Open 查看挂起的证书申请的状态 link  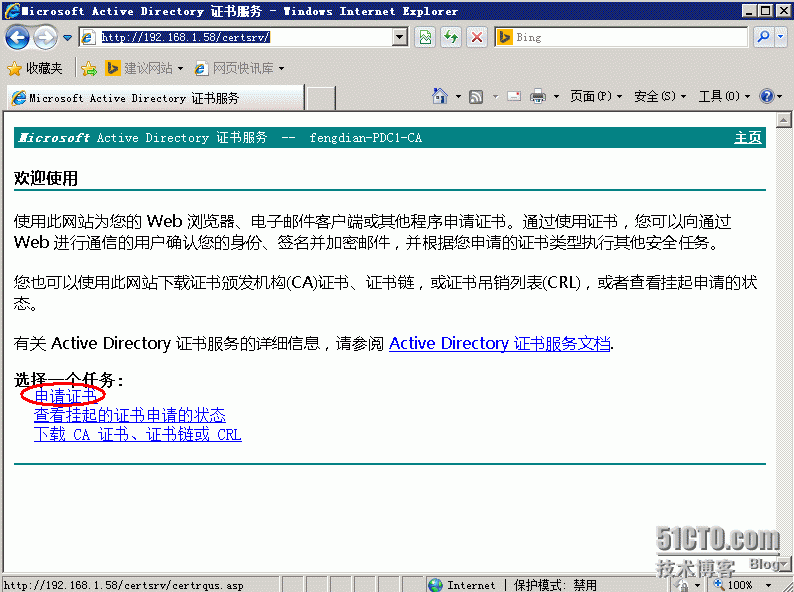(130, 415)
